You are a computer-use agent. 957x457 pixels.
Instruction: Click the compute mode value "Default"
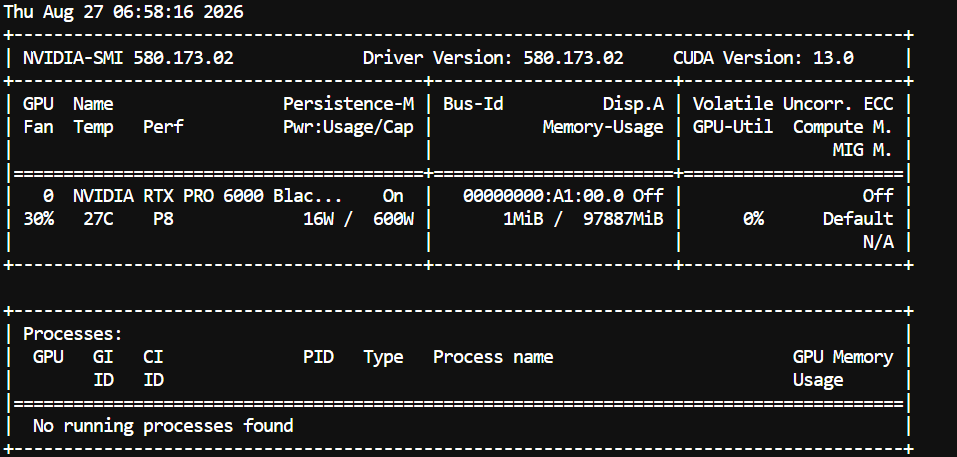858,218
